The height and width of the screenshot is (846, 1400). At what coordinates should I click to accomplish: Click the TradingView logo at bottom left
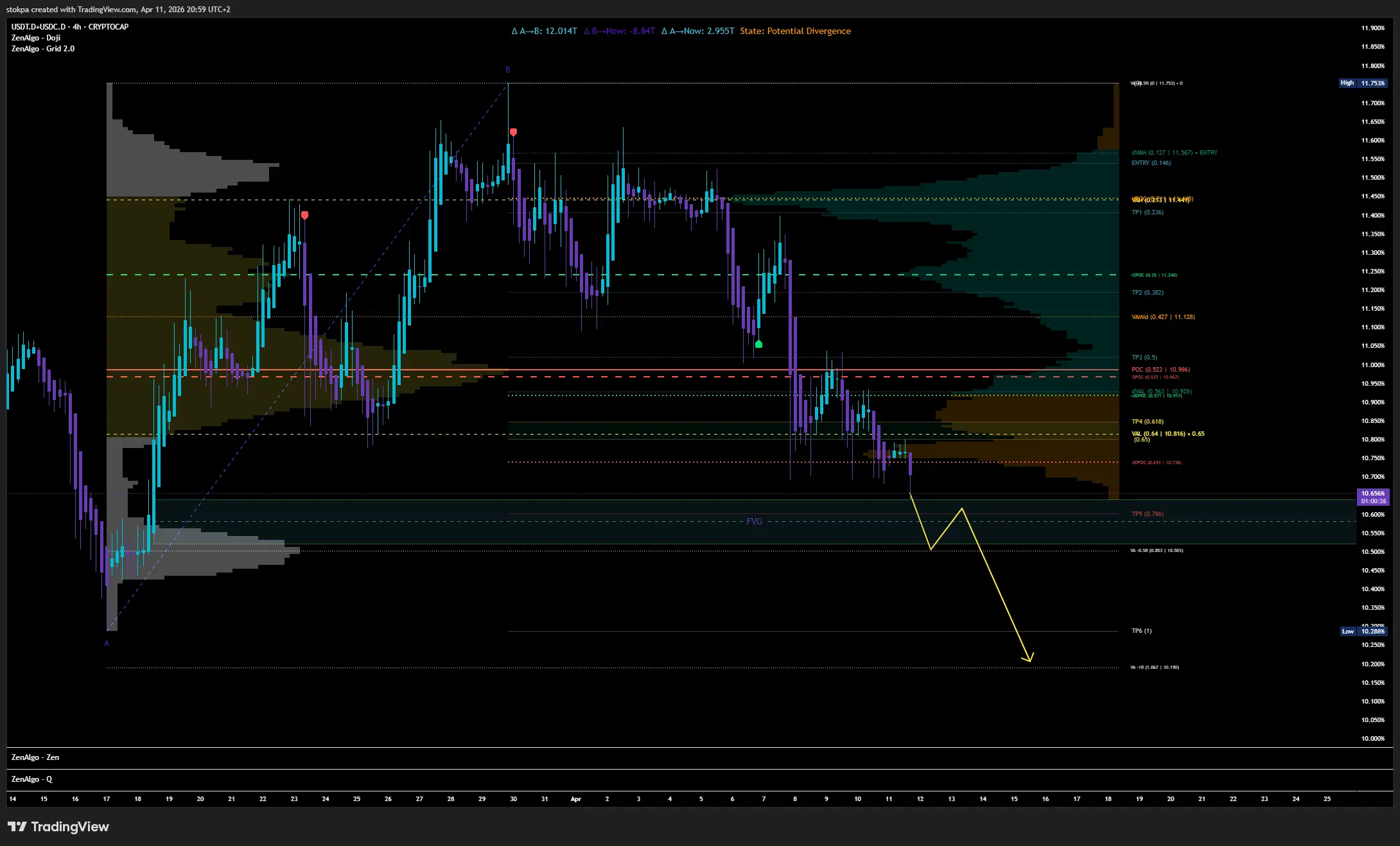58,826
